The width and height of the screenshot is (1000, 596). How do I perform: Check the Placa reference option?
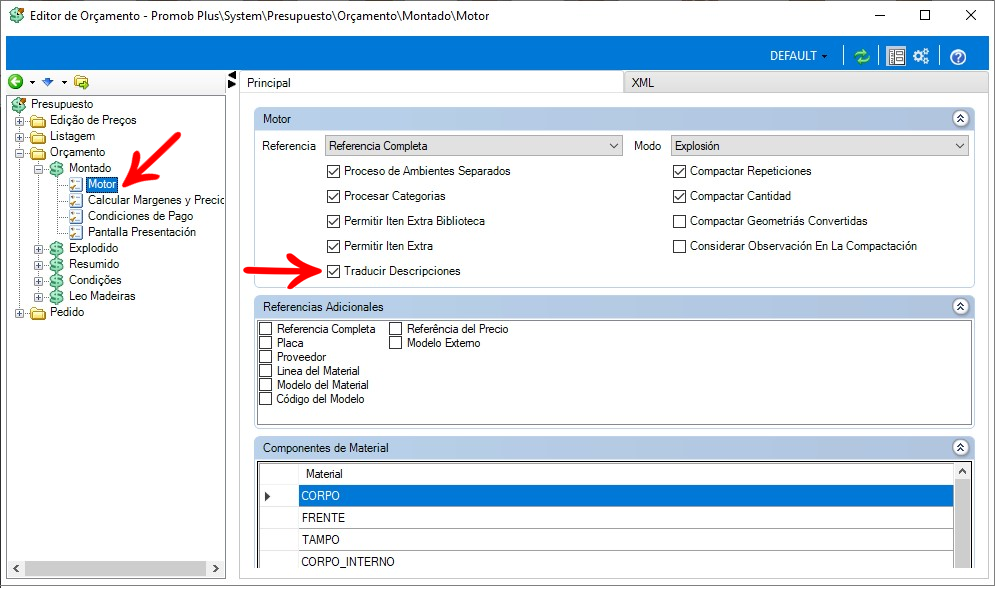click(x=266, y=343)
